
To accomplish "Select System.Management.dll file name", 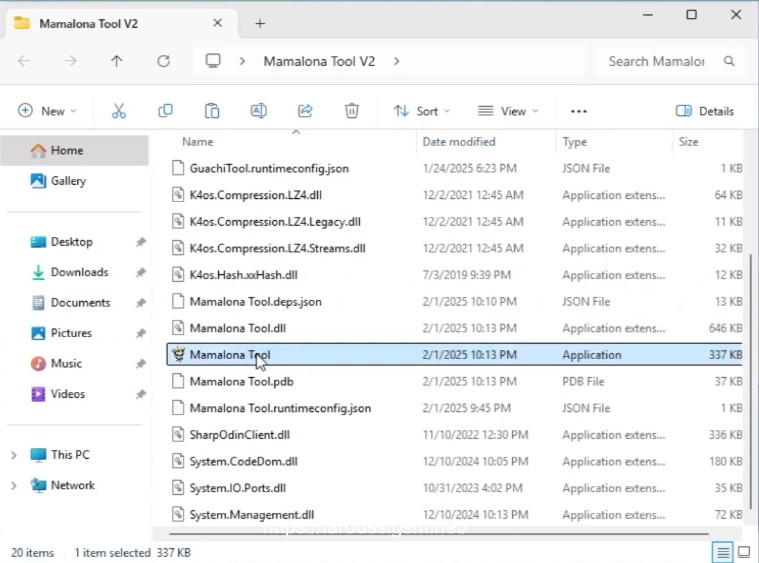I will (252, 515).
